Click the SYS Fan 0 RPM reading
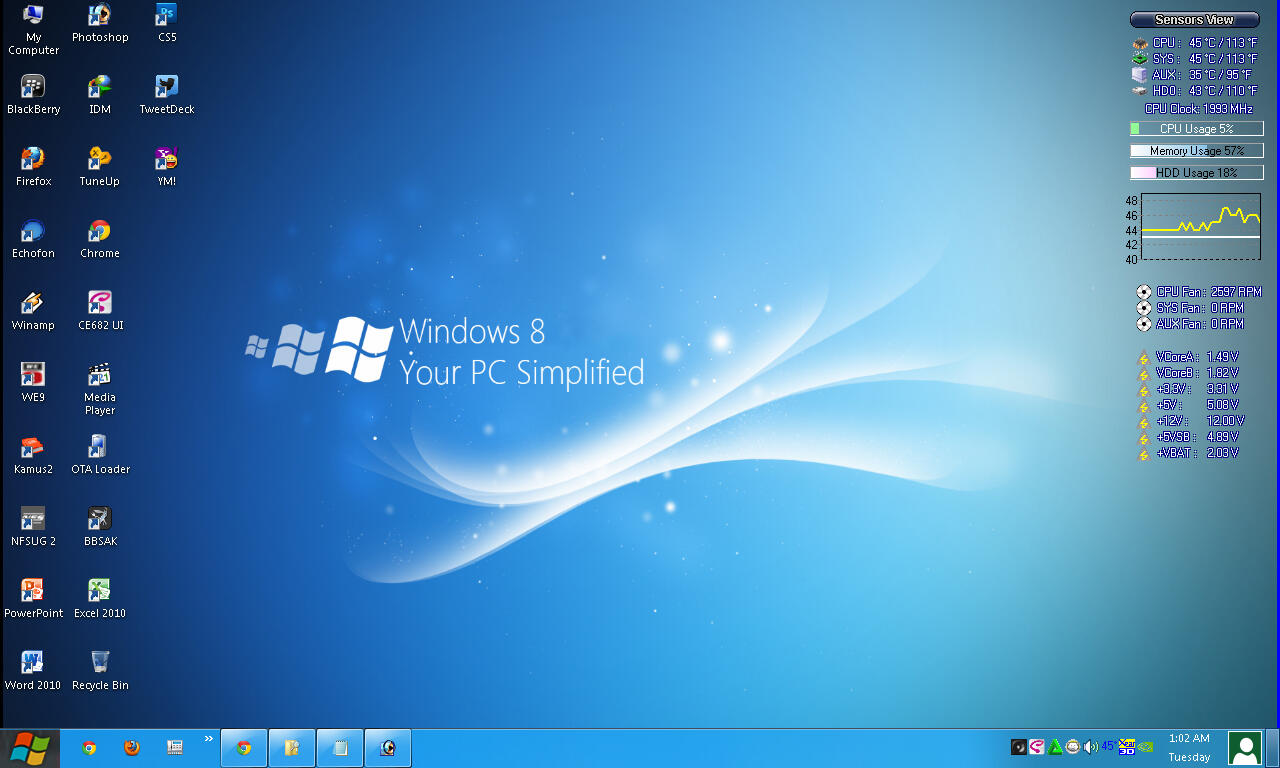 (1190, 308)
